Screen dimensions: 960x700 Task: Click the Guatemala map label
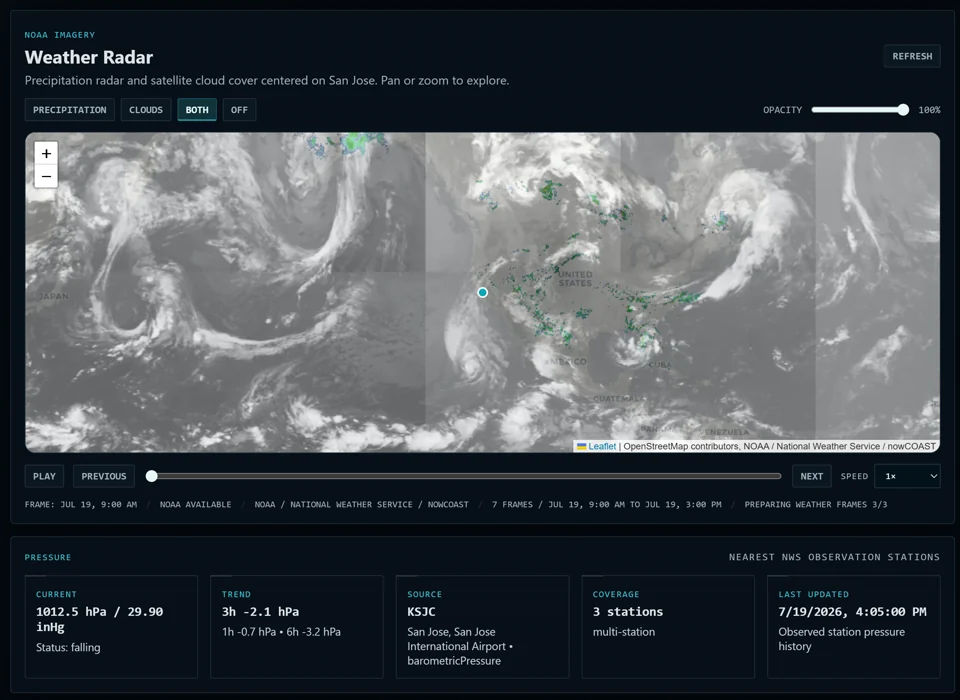(618, 399)
